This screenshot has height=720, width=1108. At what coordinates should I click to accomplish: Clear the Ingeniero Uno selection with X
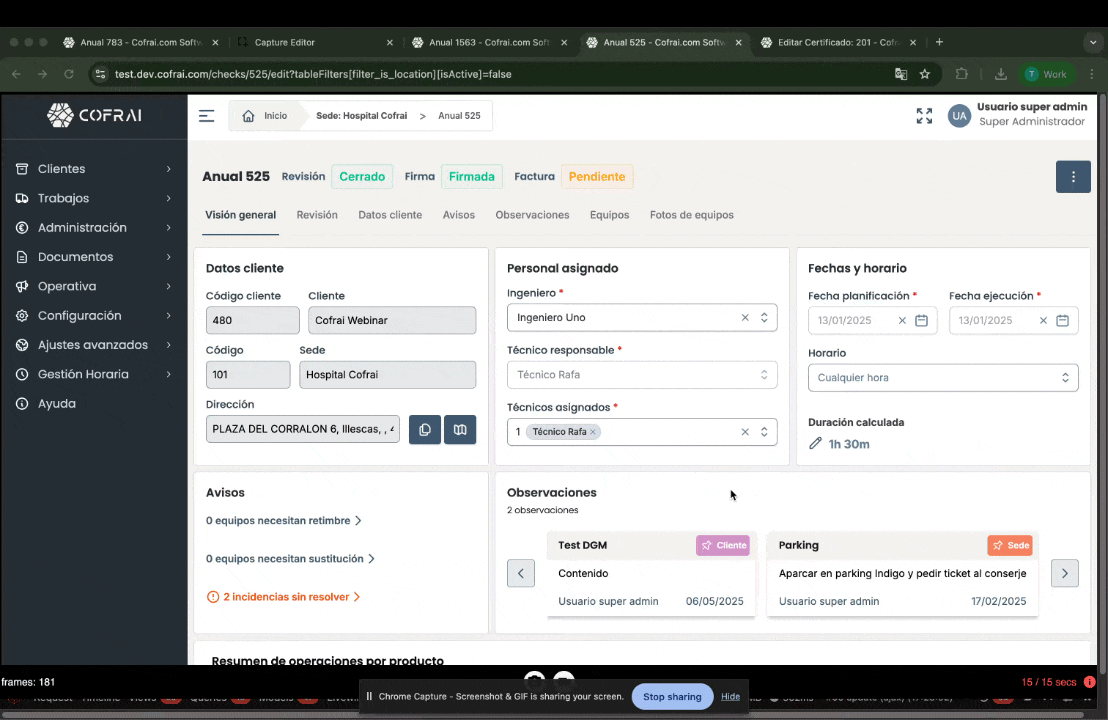[744, 318]
